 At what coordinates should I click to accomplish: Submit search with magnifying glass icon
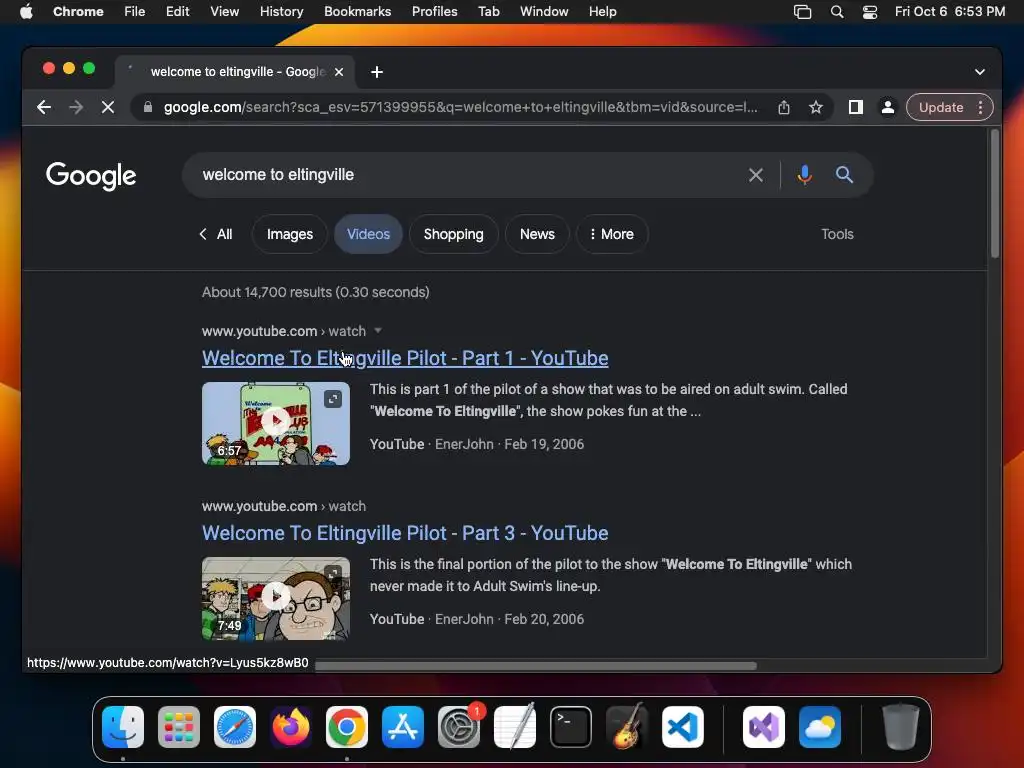tap(844, 174)
